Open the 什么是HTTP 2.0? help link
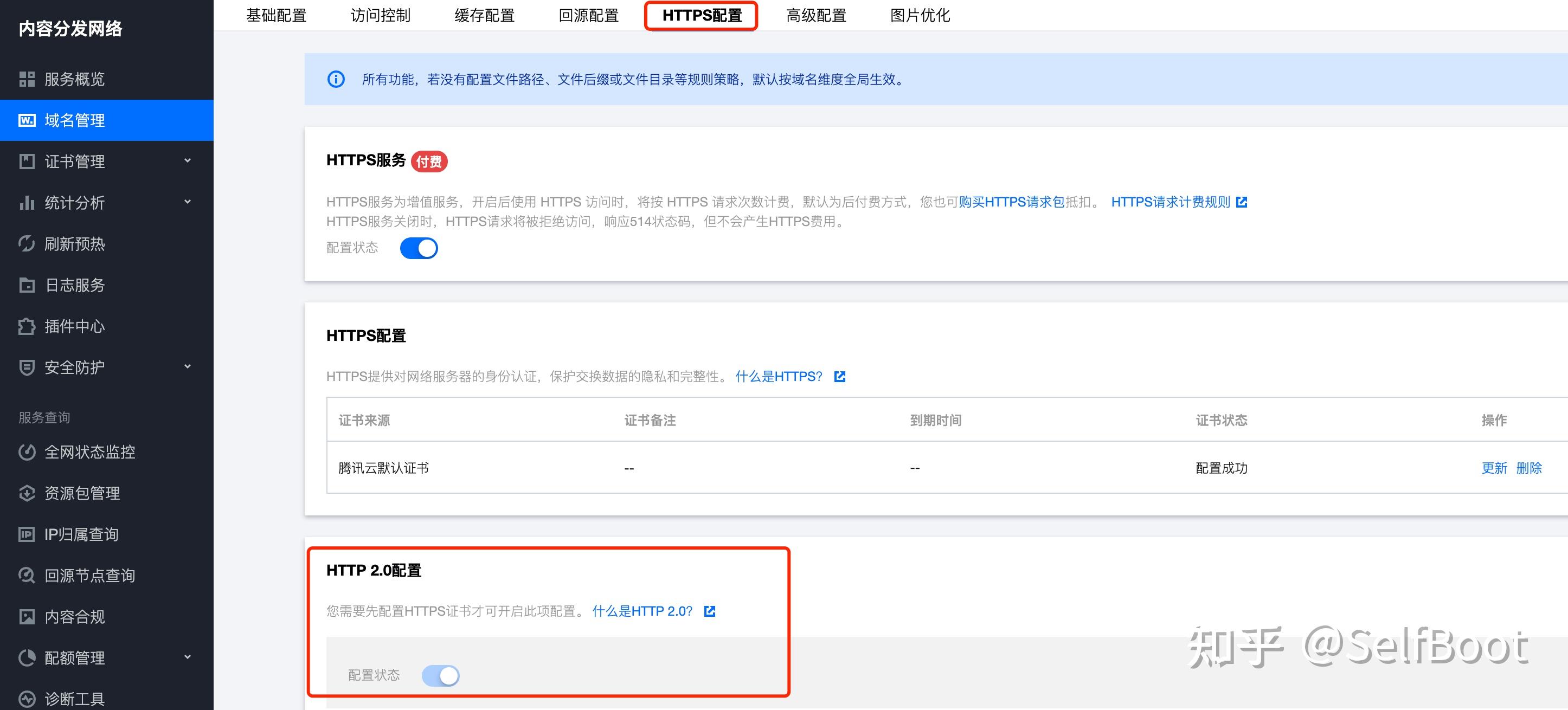 (640, 611)
